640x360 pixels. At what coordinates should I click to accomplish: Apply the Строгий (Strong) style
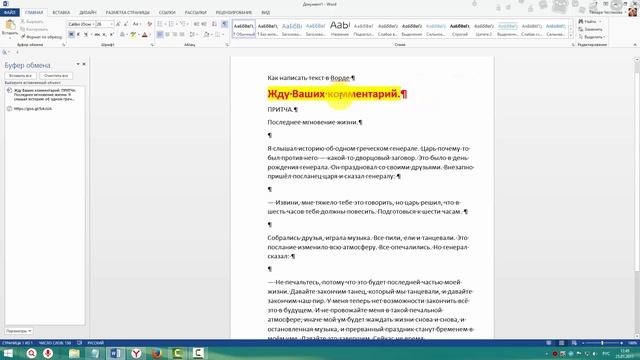point(460,29)
